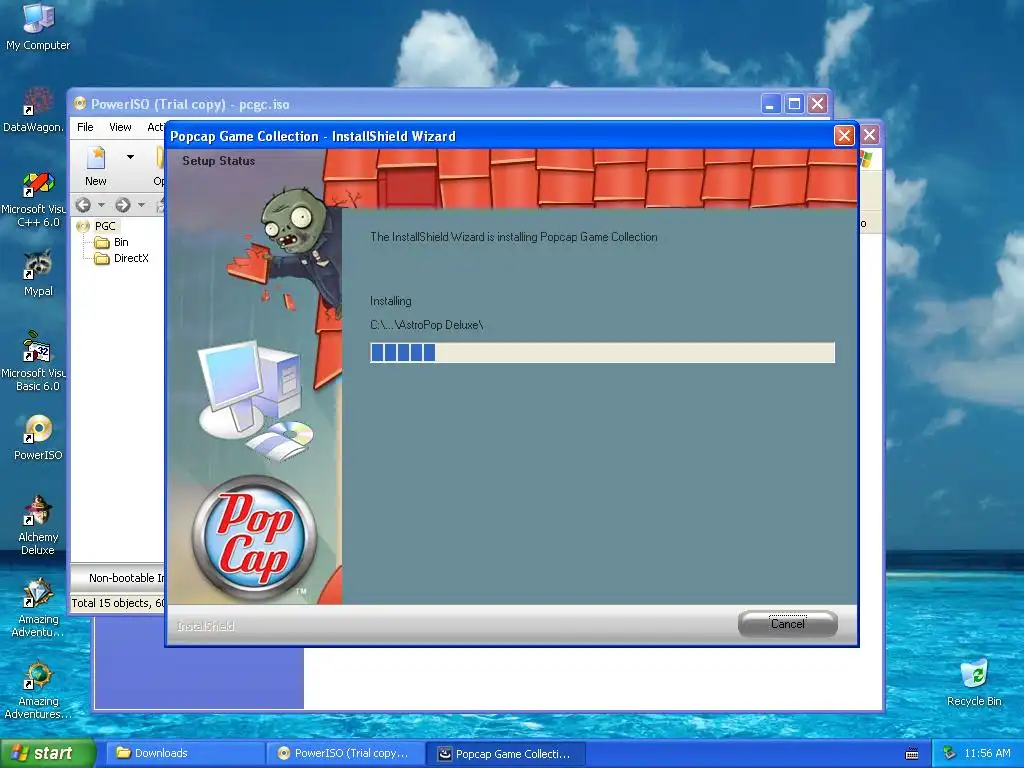Click the Back navigation arrow in PowerISO
This screenshot has width=1024, height=768.
pyautogui.click(x=83, y=205)
